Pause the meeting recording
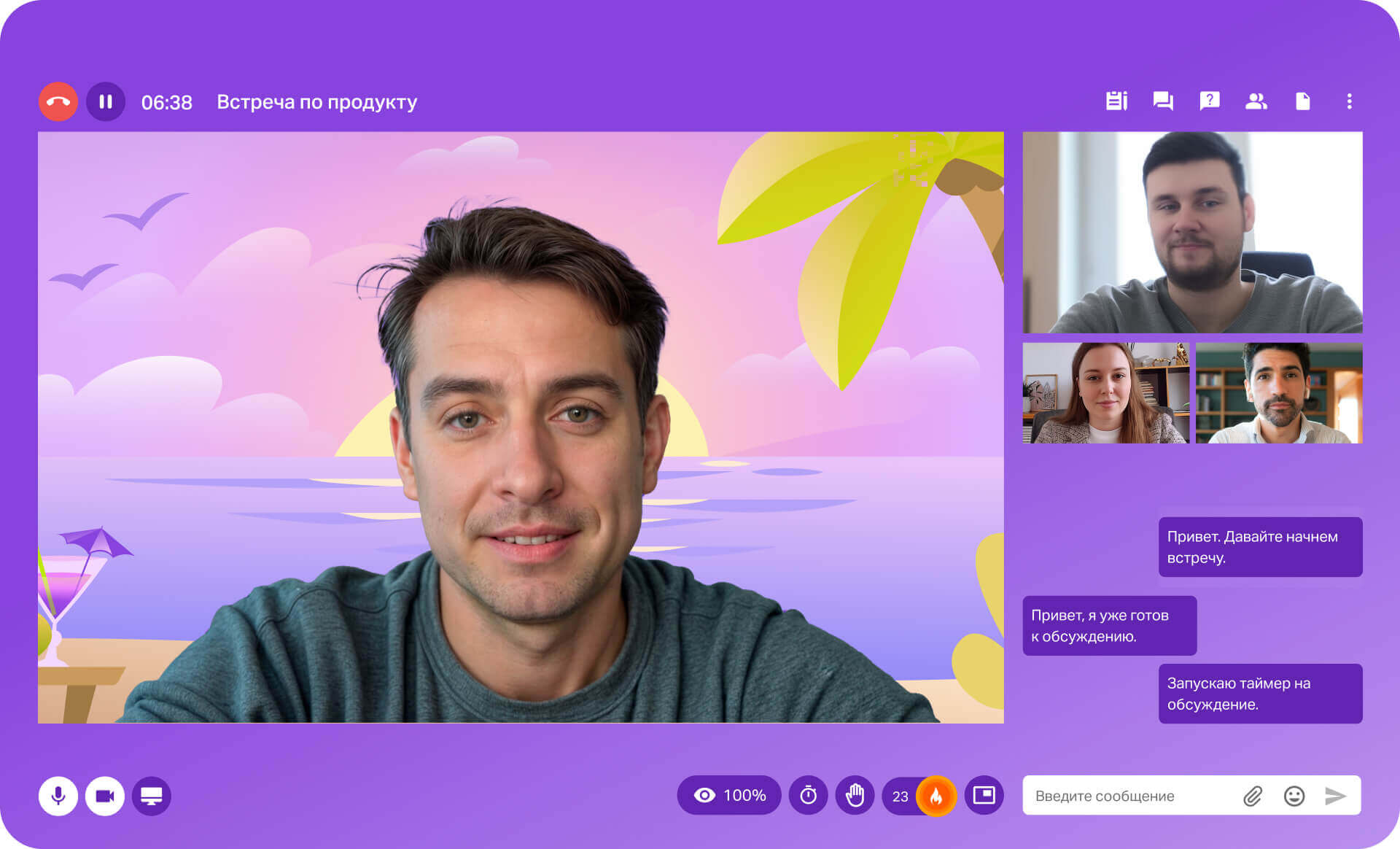Screen dimensions: 1400x849 pos(106,101)
